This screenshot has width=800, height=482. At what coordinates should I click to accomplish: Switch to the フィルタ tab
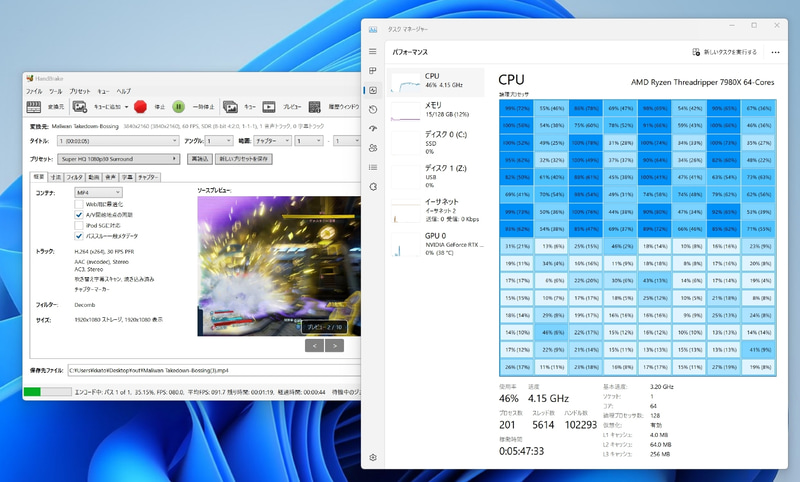pos(74,177)
